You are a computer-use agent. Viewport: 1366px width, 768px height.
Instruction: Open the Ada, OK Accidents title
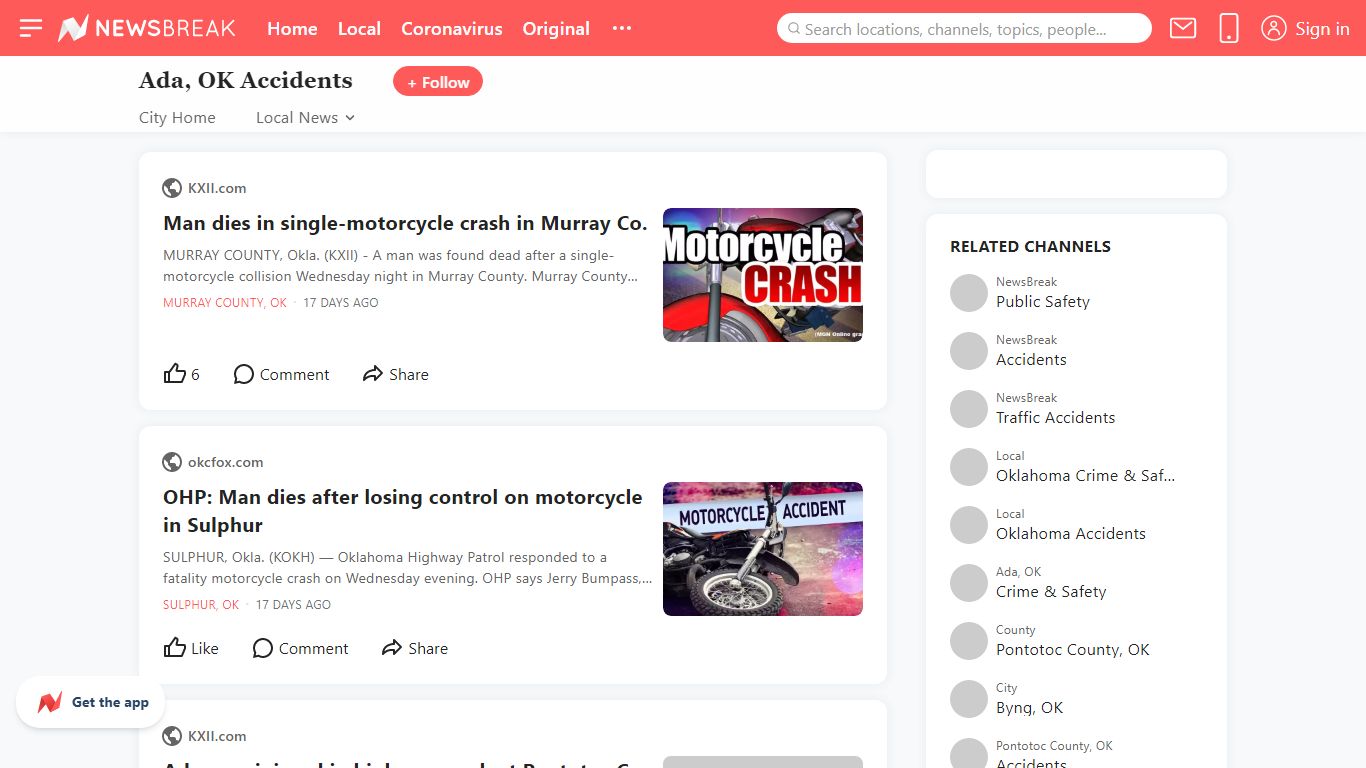click(246, 80)
